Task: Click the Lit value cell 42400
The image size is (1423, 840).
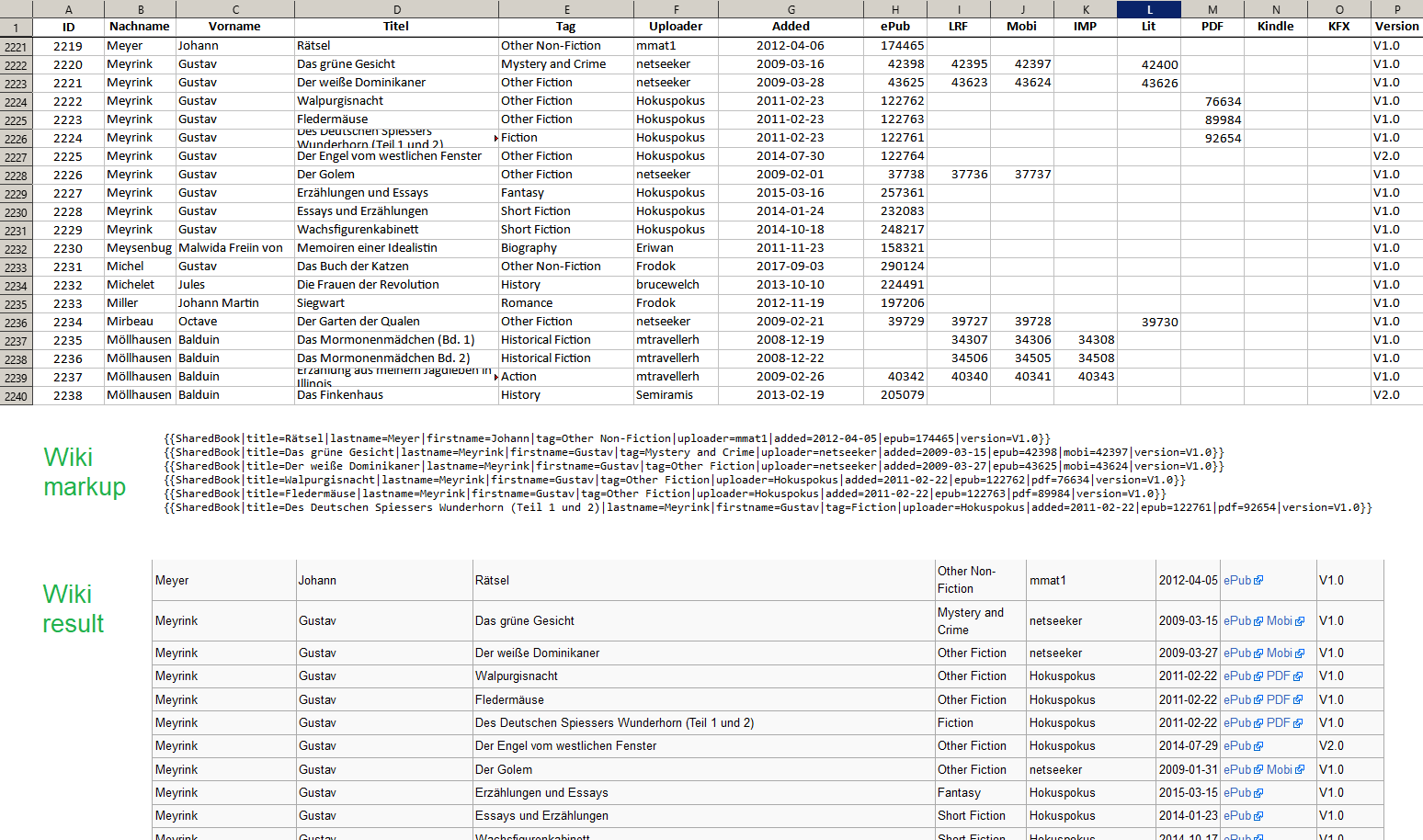Action: pyautogui.click(x=1148, y=64)
